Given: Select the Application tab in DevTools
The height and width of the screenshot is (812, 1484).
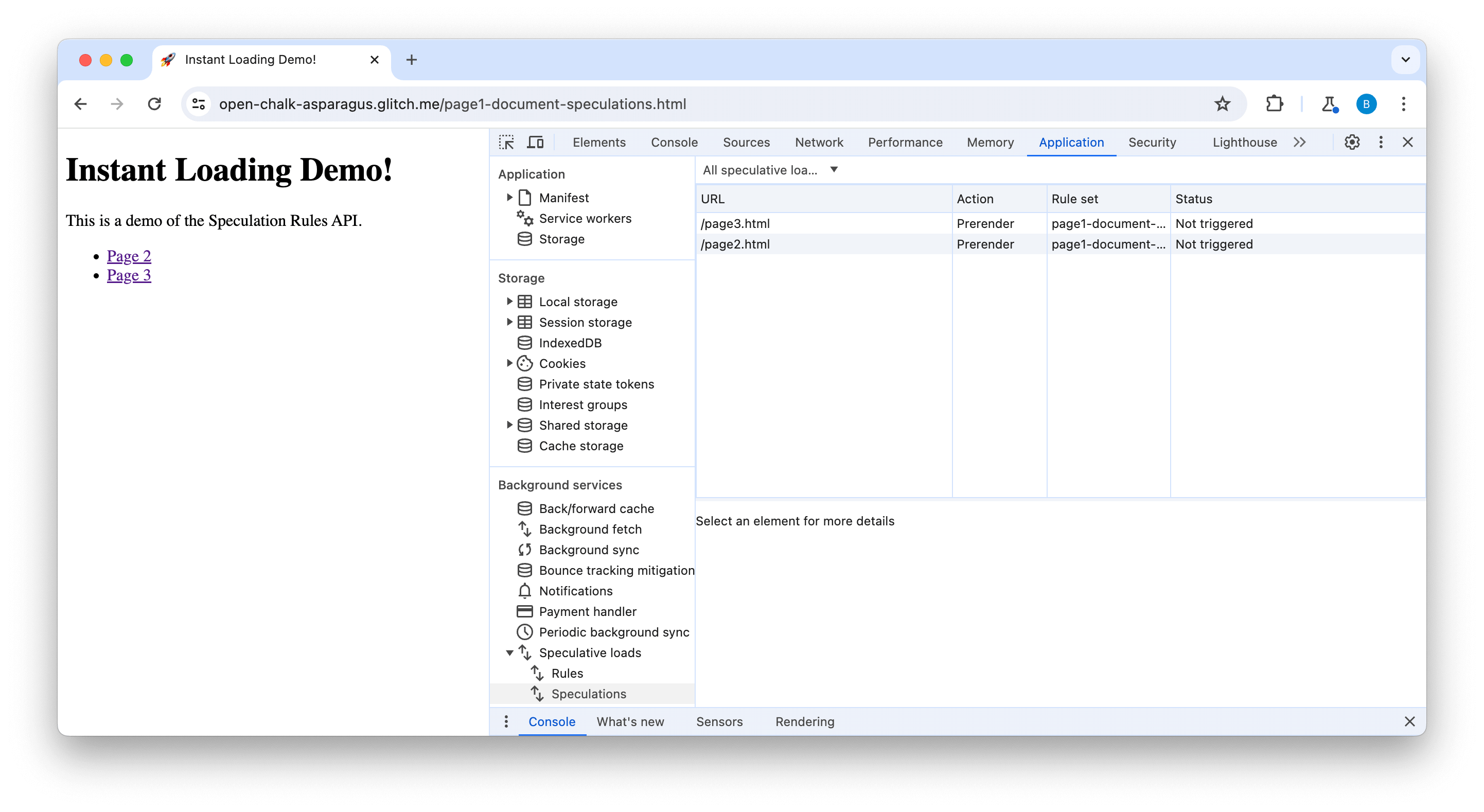Looking at the screenshot, I should (x=1072, y=141).
